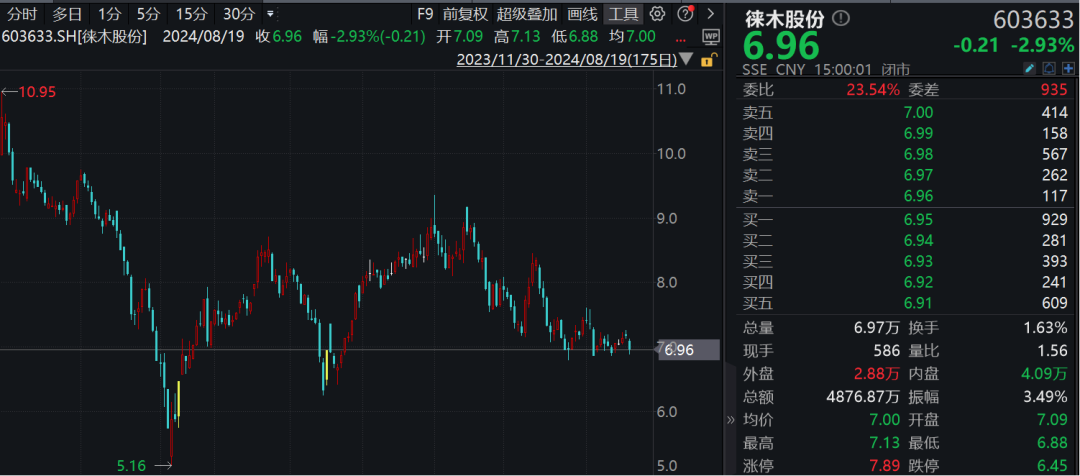Switch to 多日 multi-day tab
This screenshot has width=1080, height=476.
click(67, 14)
